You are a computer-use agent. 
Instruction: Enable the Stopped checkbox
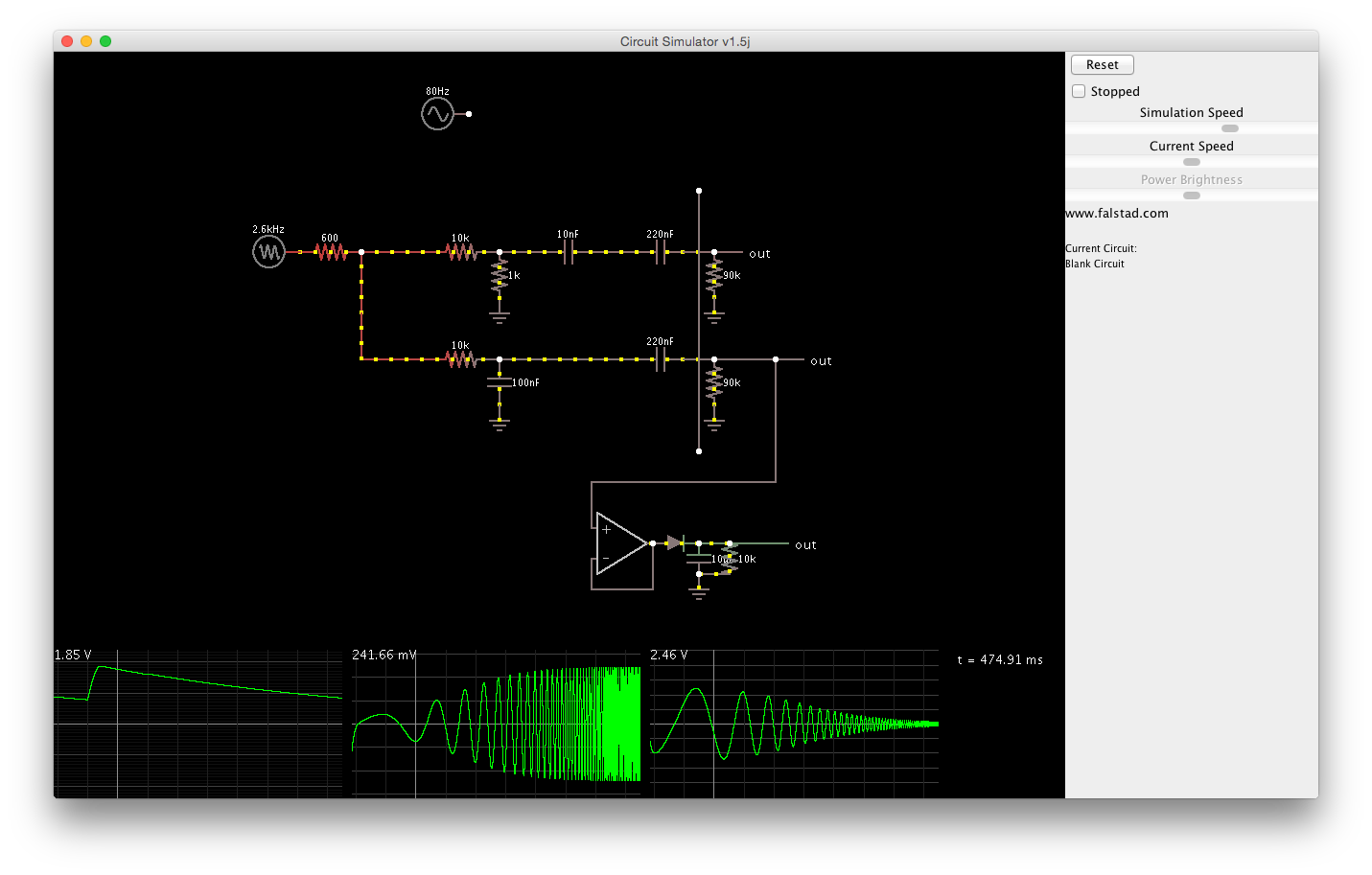coord(1079,91)
